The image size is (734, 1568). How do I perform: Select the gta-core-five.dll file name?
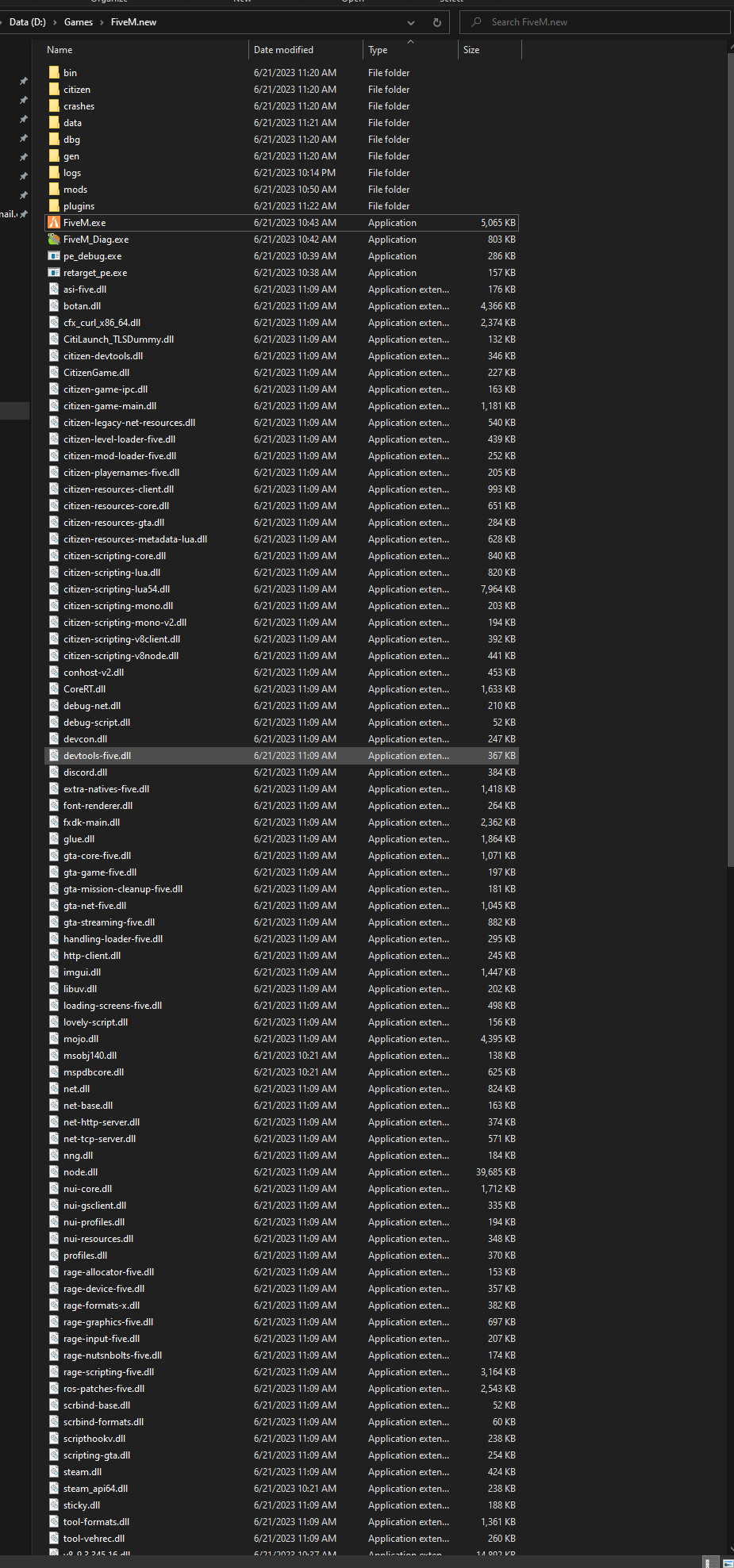(98, 856)
